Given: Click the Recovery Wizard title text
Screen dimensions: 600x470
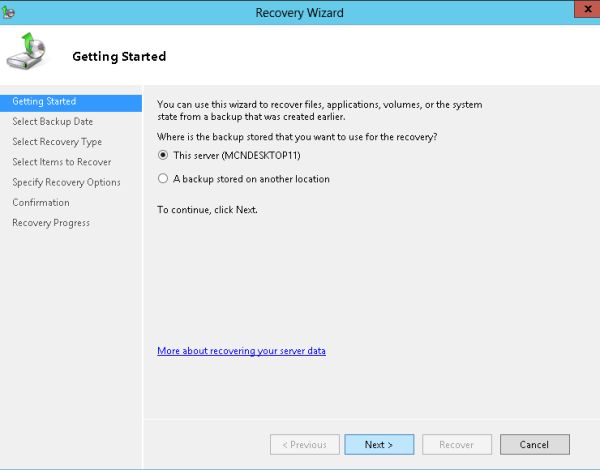Looking at the screenshot, I should (300, 13).
